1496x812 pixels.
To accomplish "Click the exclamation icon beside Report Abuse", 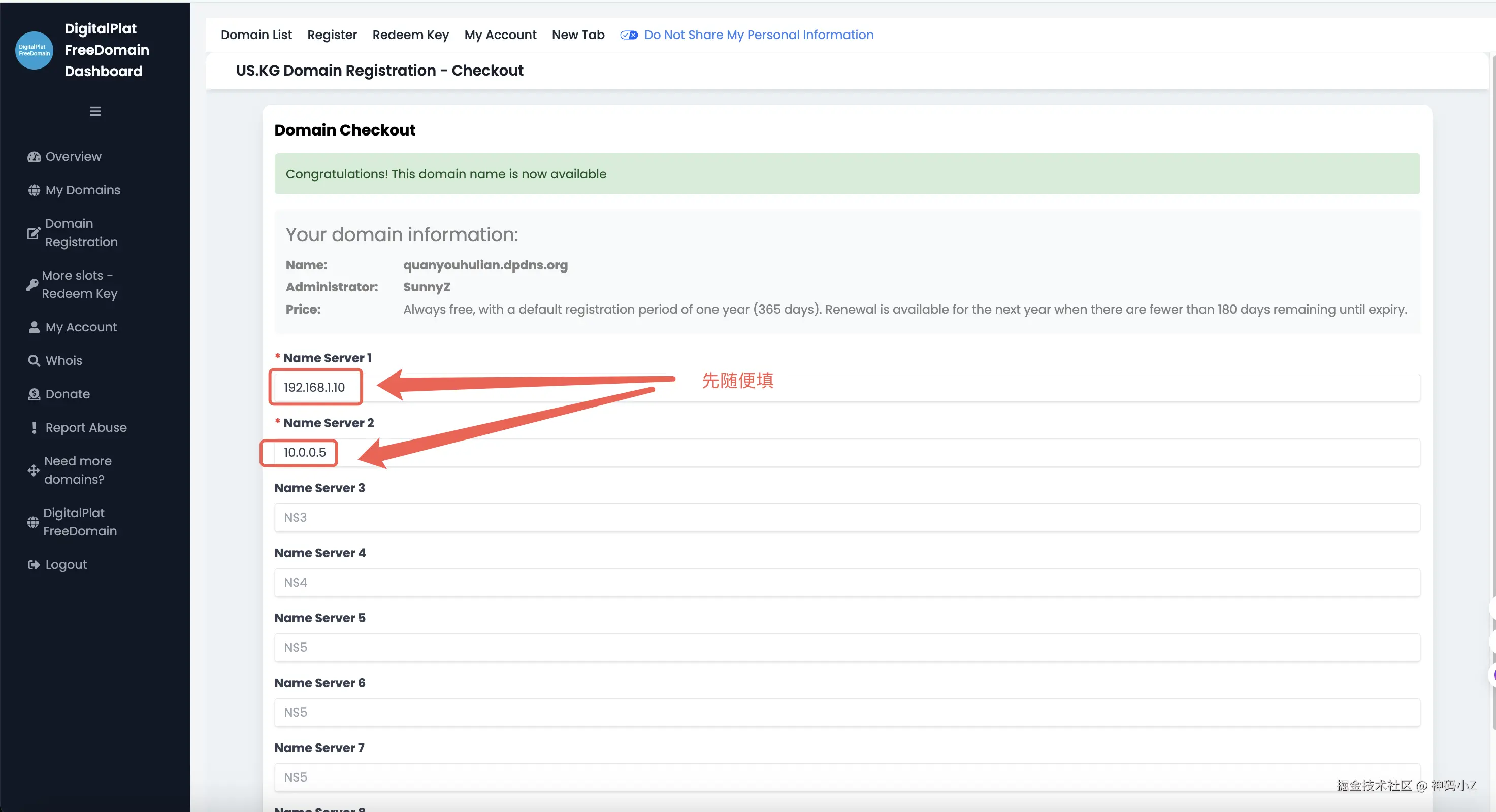I will (x=34, y=428).
